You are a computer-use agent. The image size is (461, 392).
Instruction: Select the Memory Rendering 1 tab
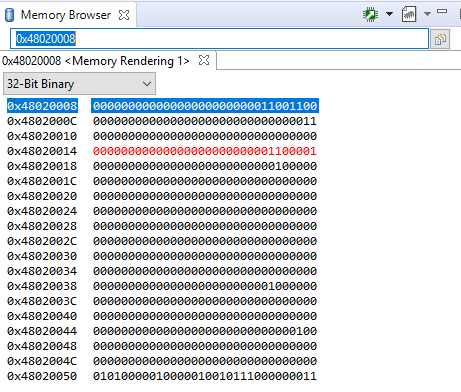[95, 61]
